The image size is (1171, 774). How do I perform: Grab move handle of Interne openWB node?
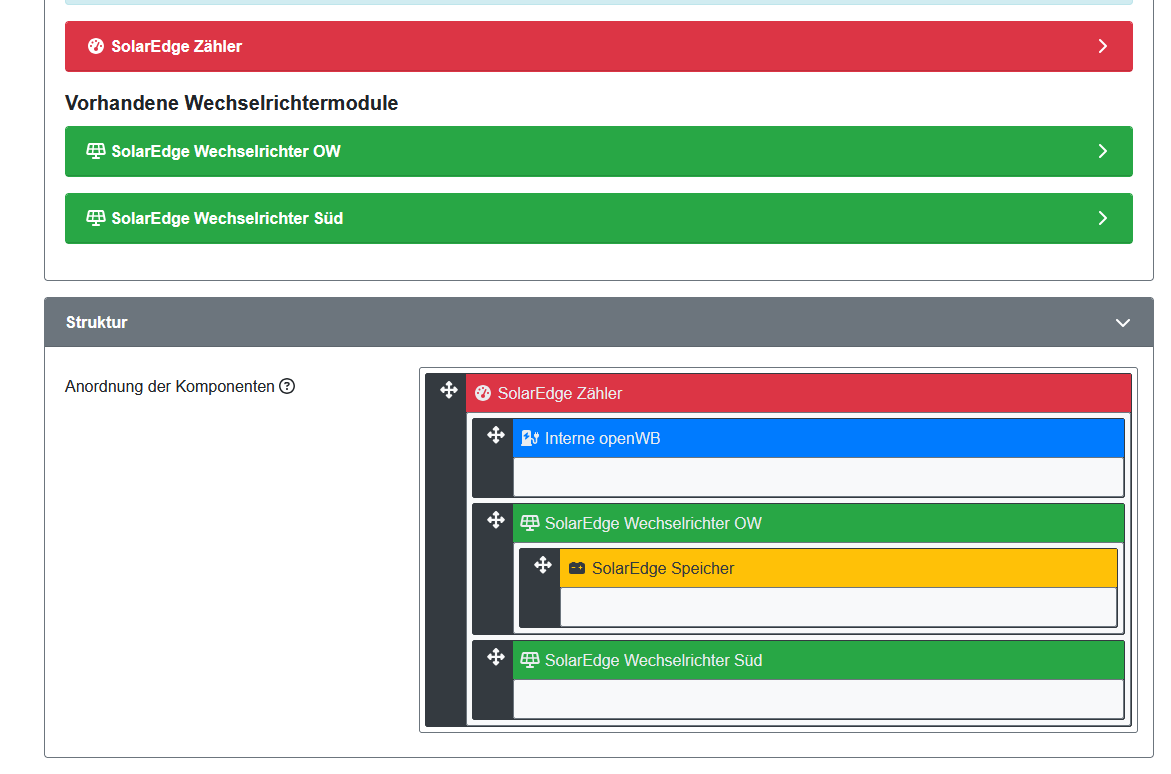click(x=495, y=435)
